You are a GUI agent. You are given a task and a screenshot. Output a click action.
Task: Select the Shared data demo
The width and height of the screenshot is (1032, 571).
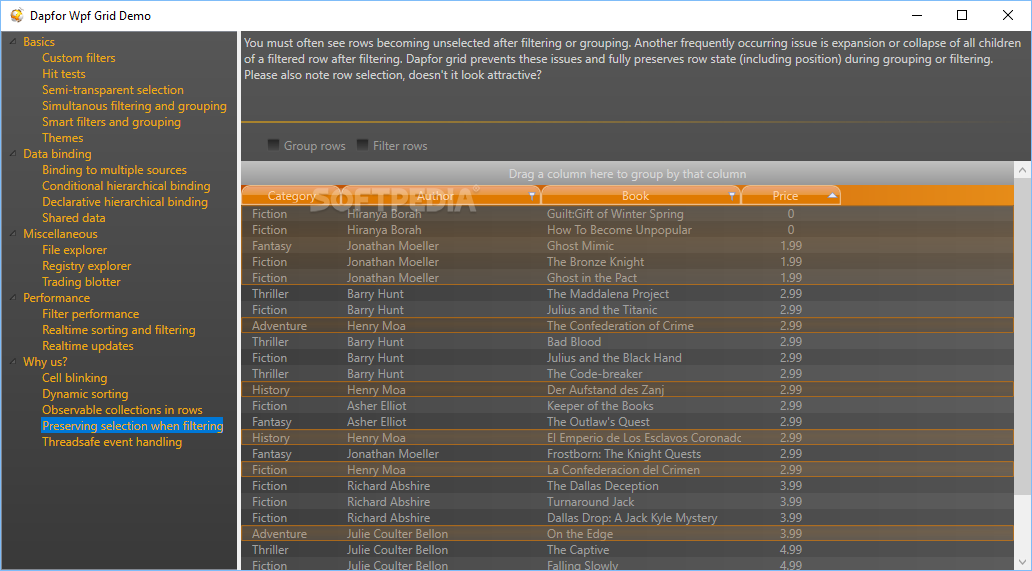(74, 218)
